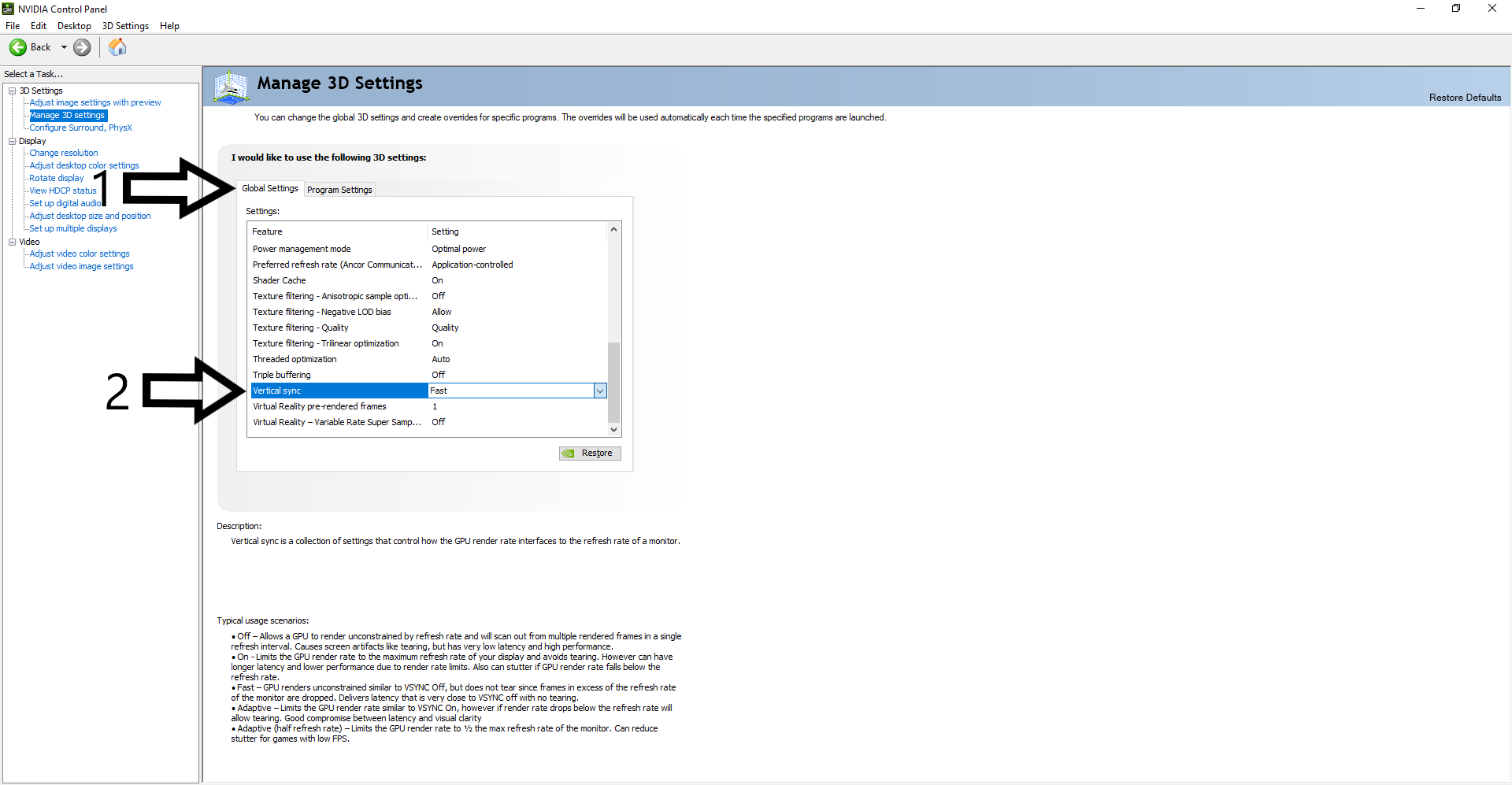The height and width of the screenshot is (785, 1512).
Task: Click the Display tree label
Action: pyautogui.click(x=32, y=141)
